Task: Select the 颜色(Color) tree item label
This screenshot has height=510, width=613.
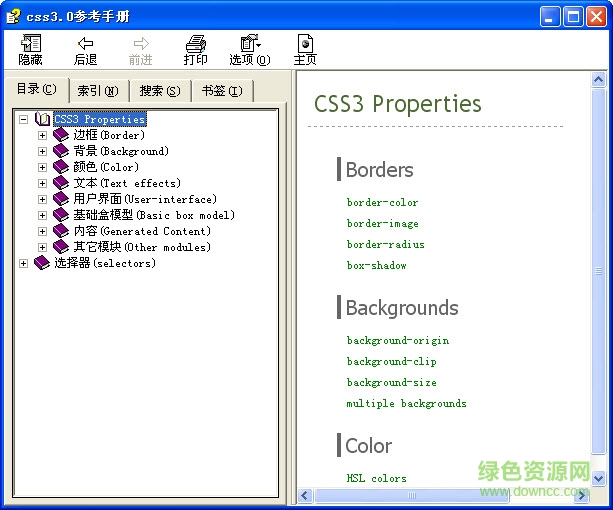Action: coord(106,167)
